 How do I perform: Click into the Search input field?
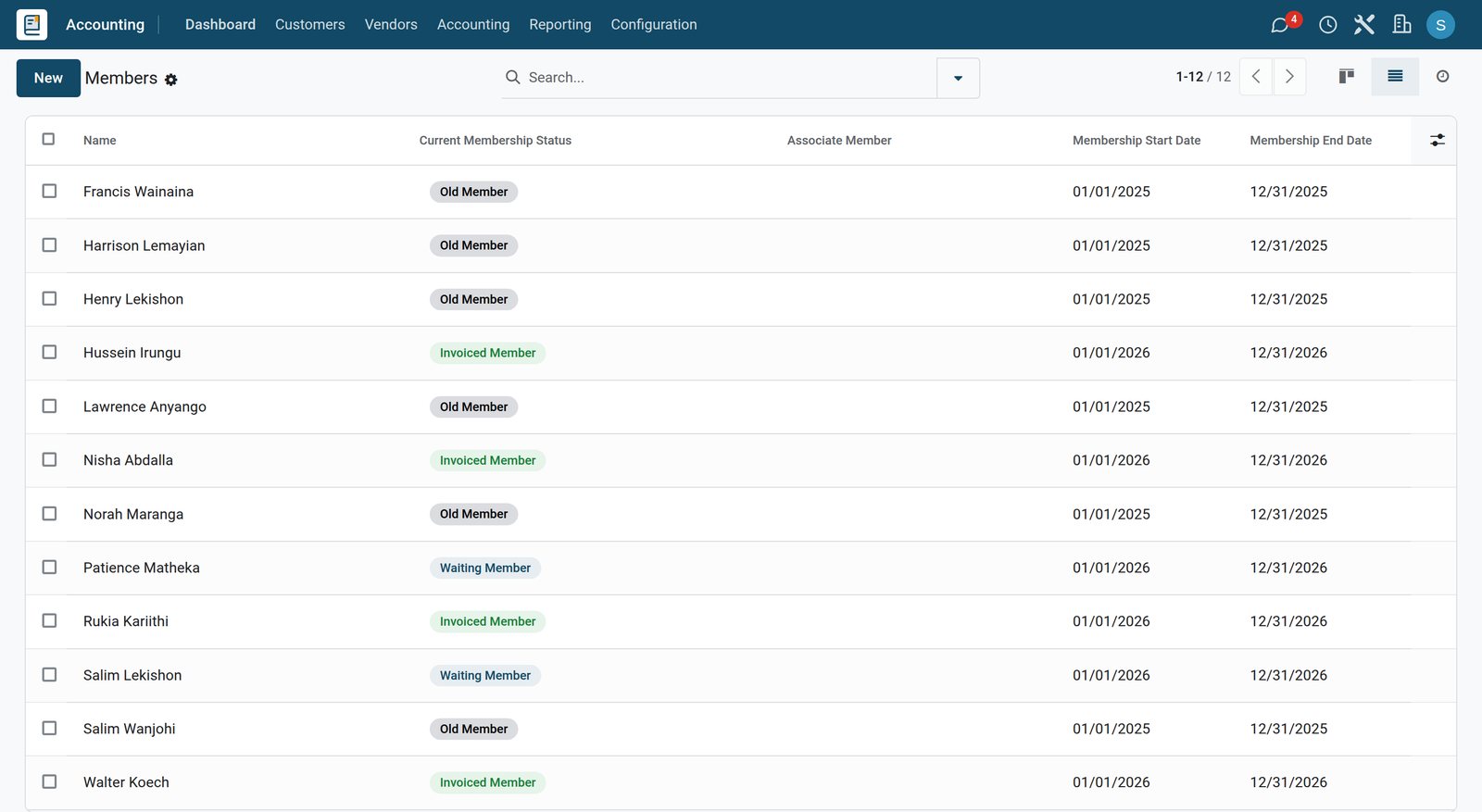pyautogui.click(x=728, y=78)
